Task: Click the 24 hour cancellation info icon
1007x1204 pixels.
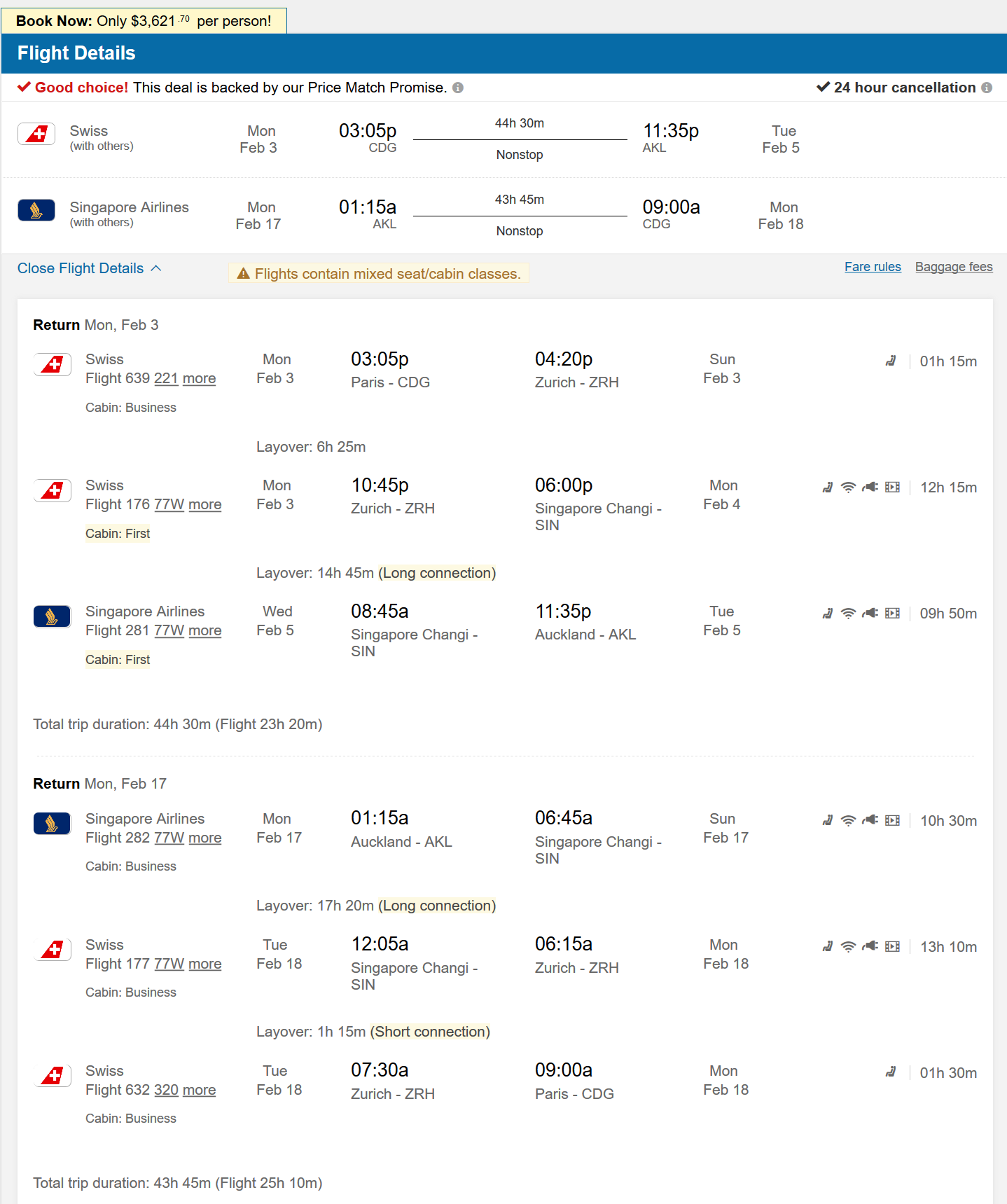Action: tap(987, 88)
